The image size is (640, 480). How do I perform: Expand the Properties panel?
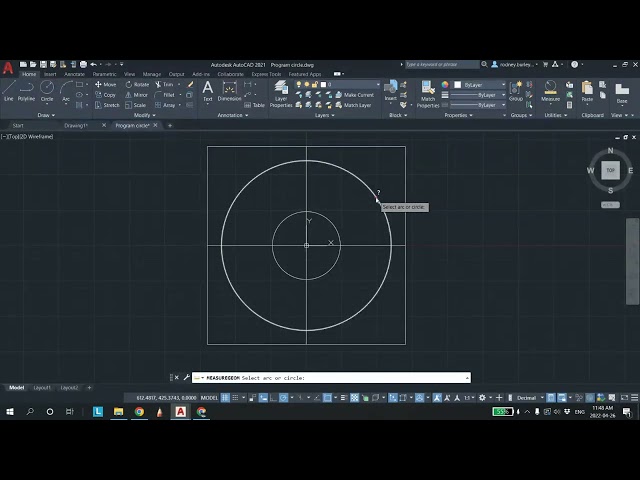(458, 116)
